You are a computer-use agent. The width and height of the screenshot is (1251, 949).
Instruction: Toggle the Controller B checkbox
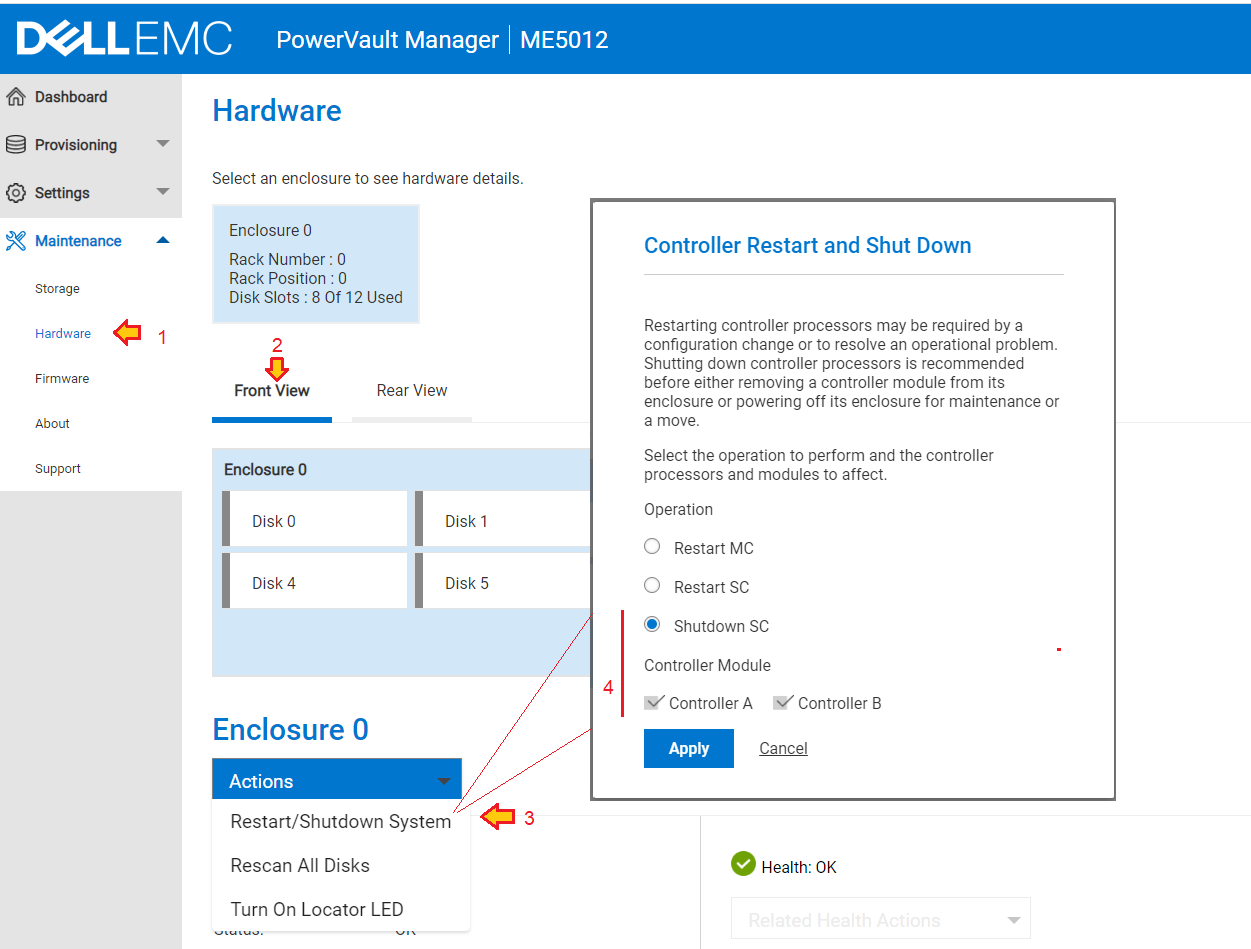[x=783, y=701]
